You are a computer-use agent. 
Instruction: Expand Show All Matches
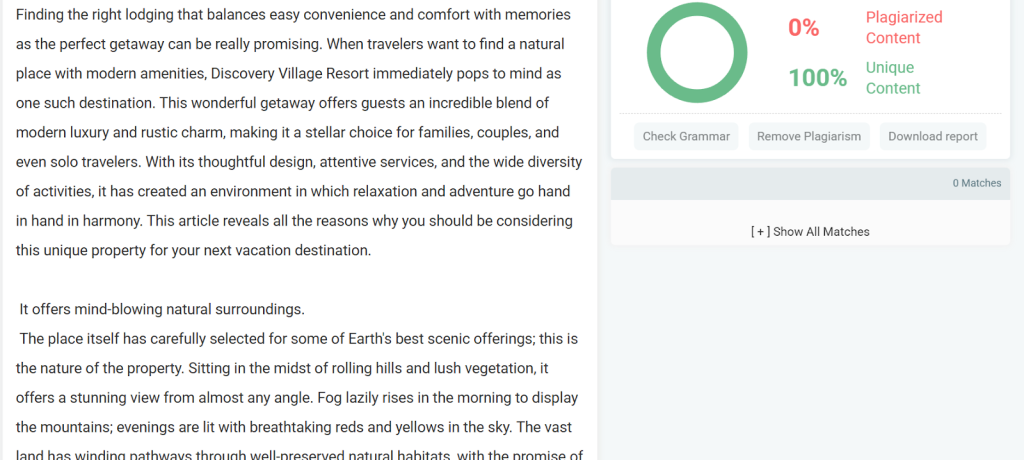click(810, 231)
